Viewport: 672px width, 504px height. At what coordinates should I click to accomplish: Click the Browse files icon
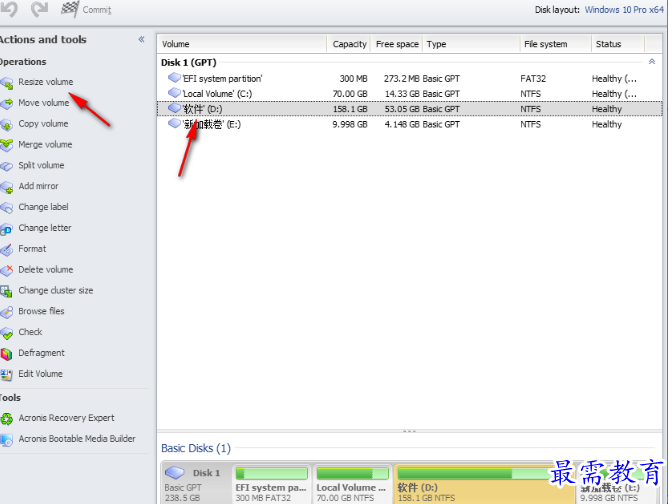(7, 312)
